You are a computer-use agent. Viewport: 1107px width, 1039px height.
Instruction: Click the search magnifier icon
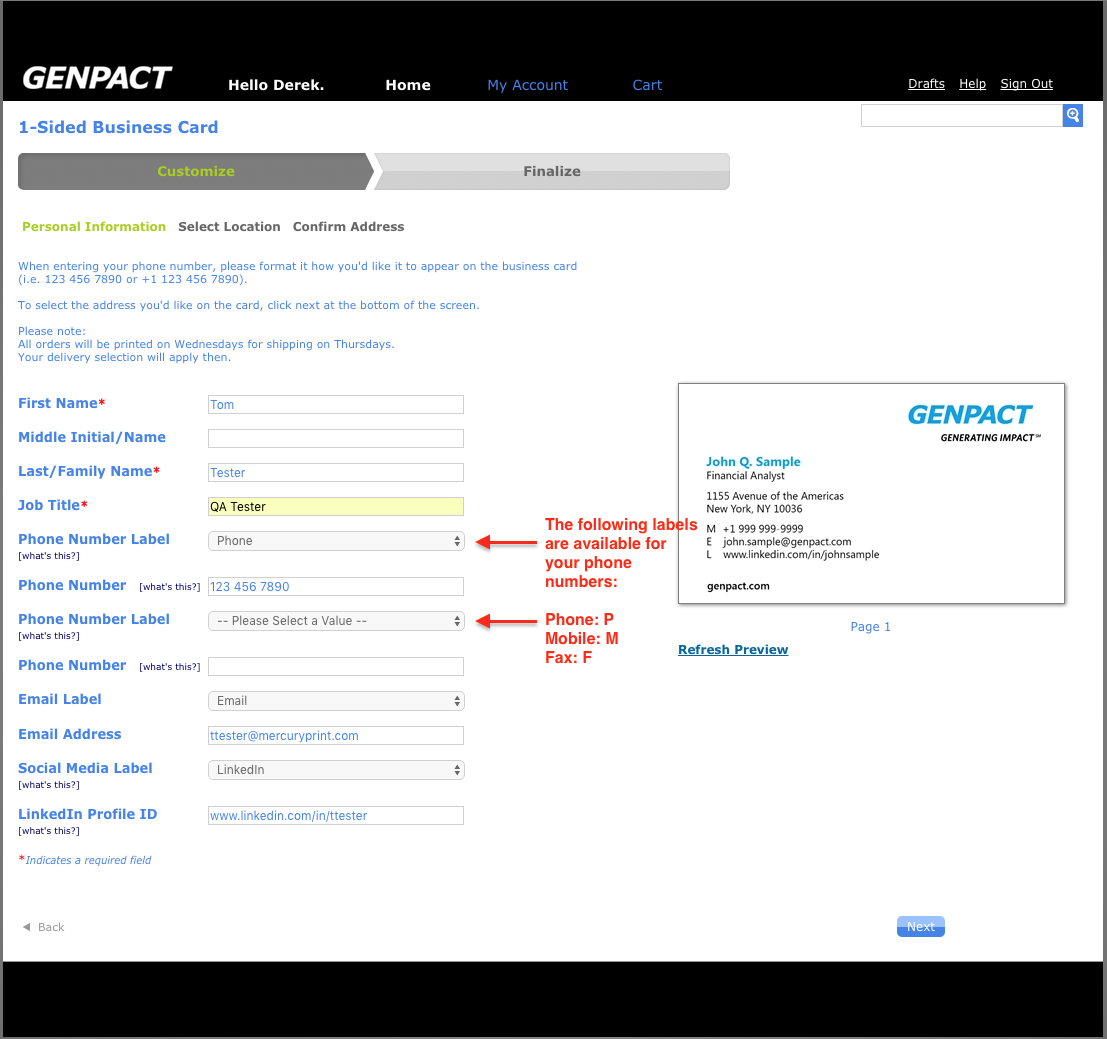tap(1073, 116)
